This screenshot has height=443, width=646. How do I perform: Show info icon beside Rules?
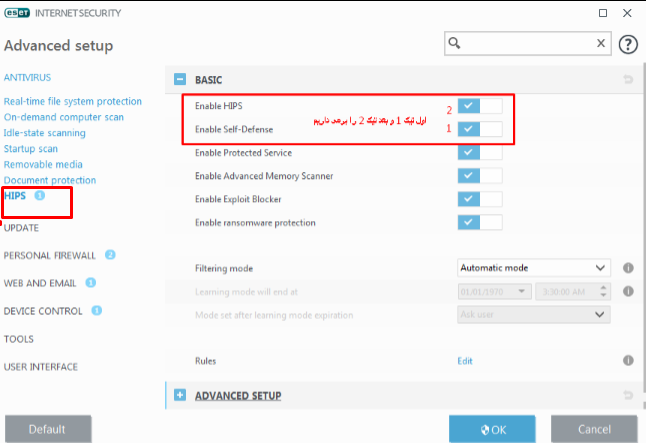click(628, 361)
